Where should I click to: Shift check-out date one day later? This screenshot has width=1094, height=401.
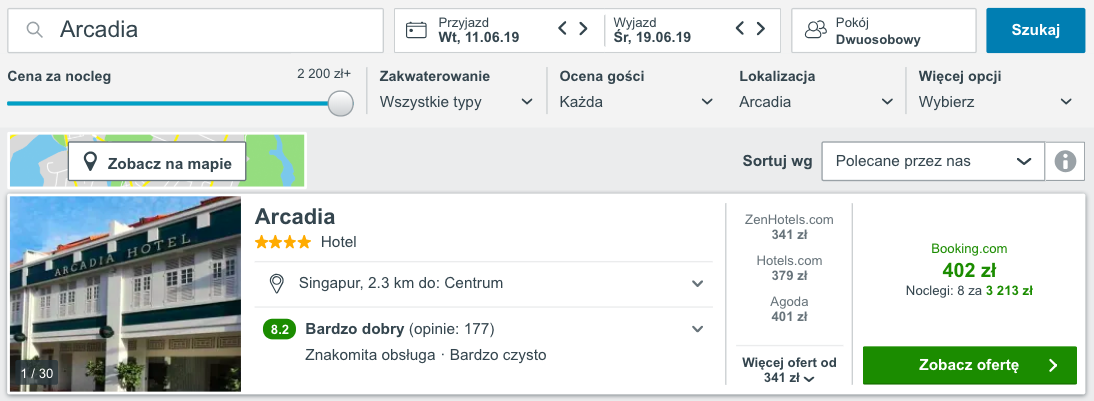click(760, 29)
